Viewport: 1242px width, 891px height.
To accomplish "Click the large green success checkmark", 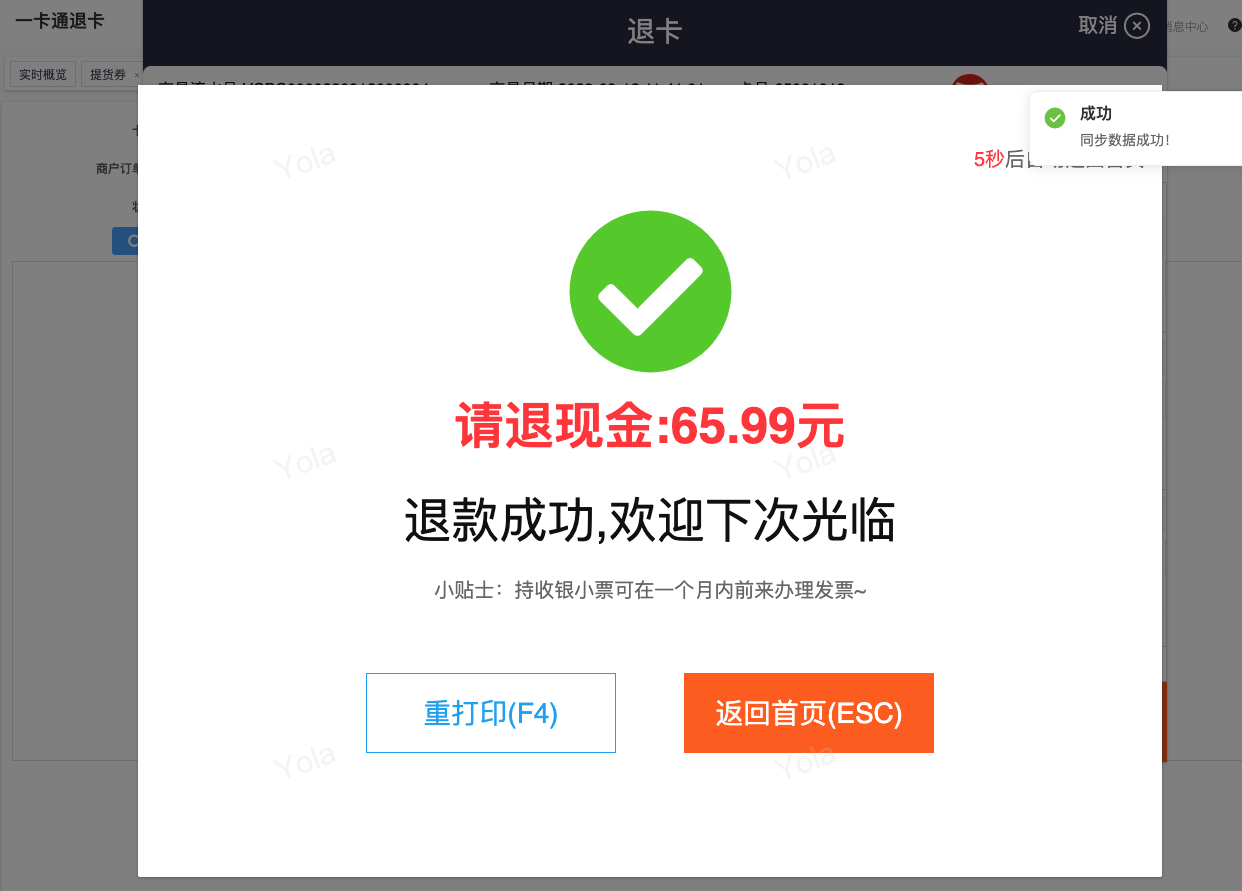I will pos(650,291).
